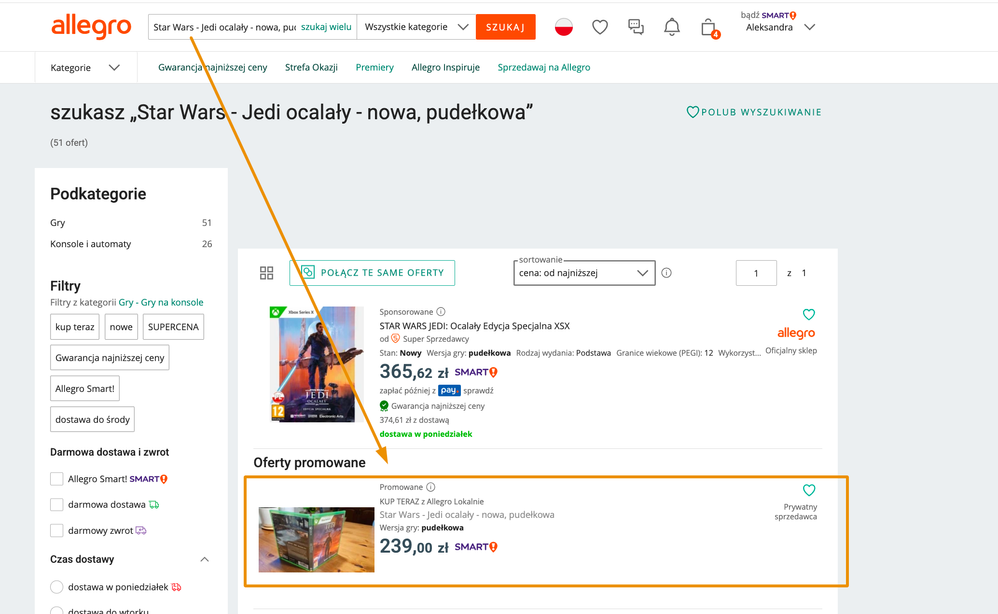Click the page number input field
998x614 pixels.
(756, 273)
